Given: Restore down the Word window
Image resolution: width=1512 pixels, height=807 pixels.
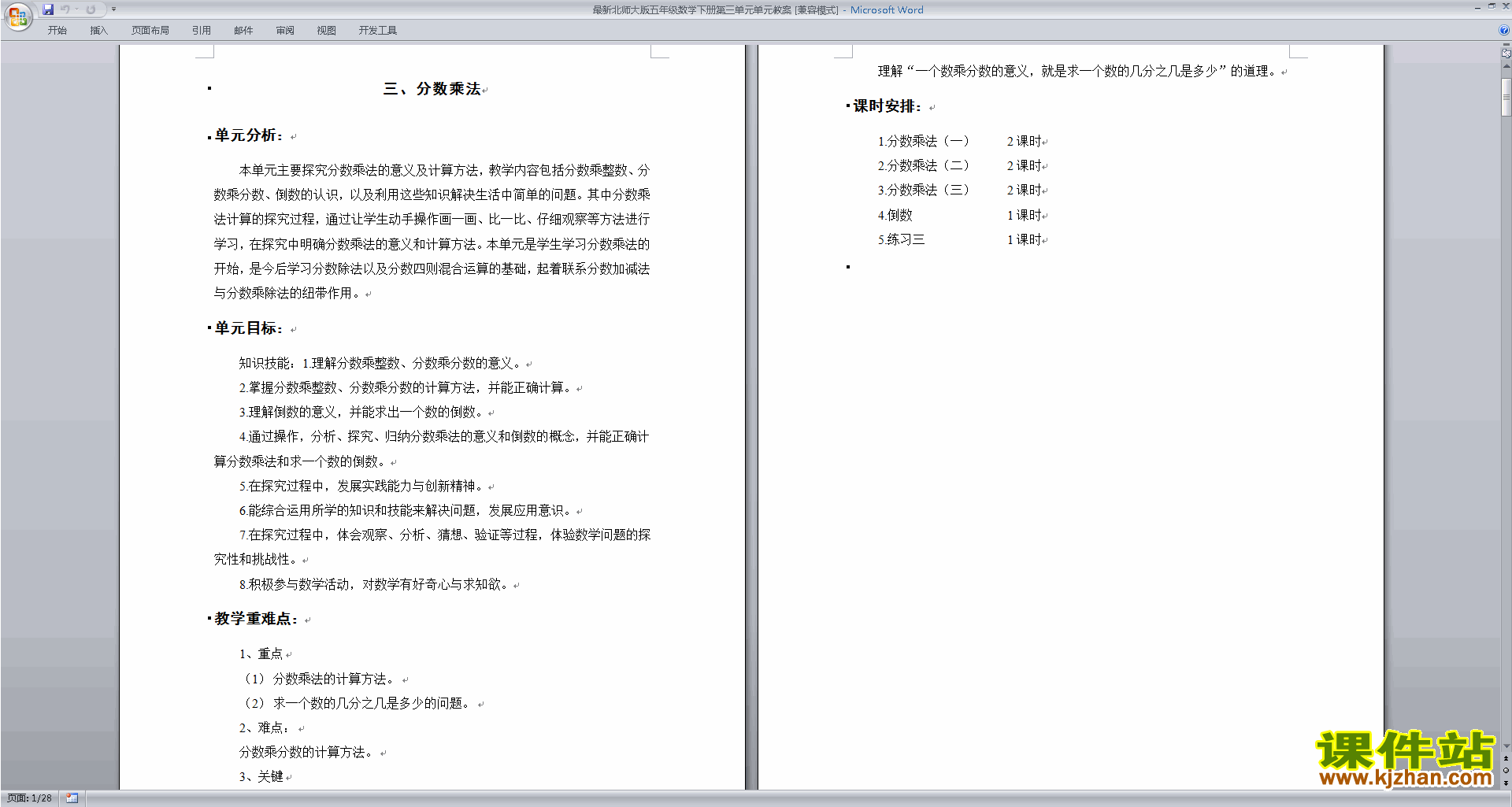Looking at the screenshot, I should coord(1492,6).
